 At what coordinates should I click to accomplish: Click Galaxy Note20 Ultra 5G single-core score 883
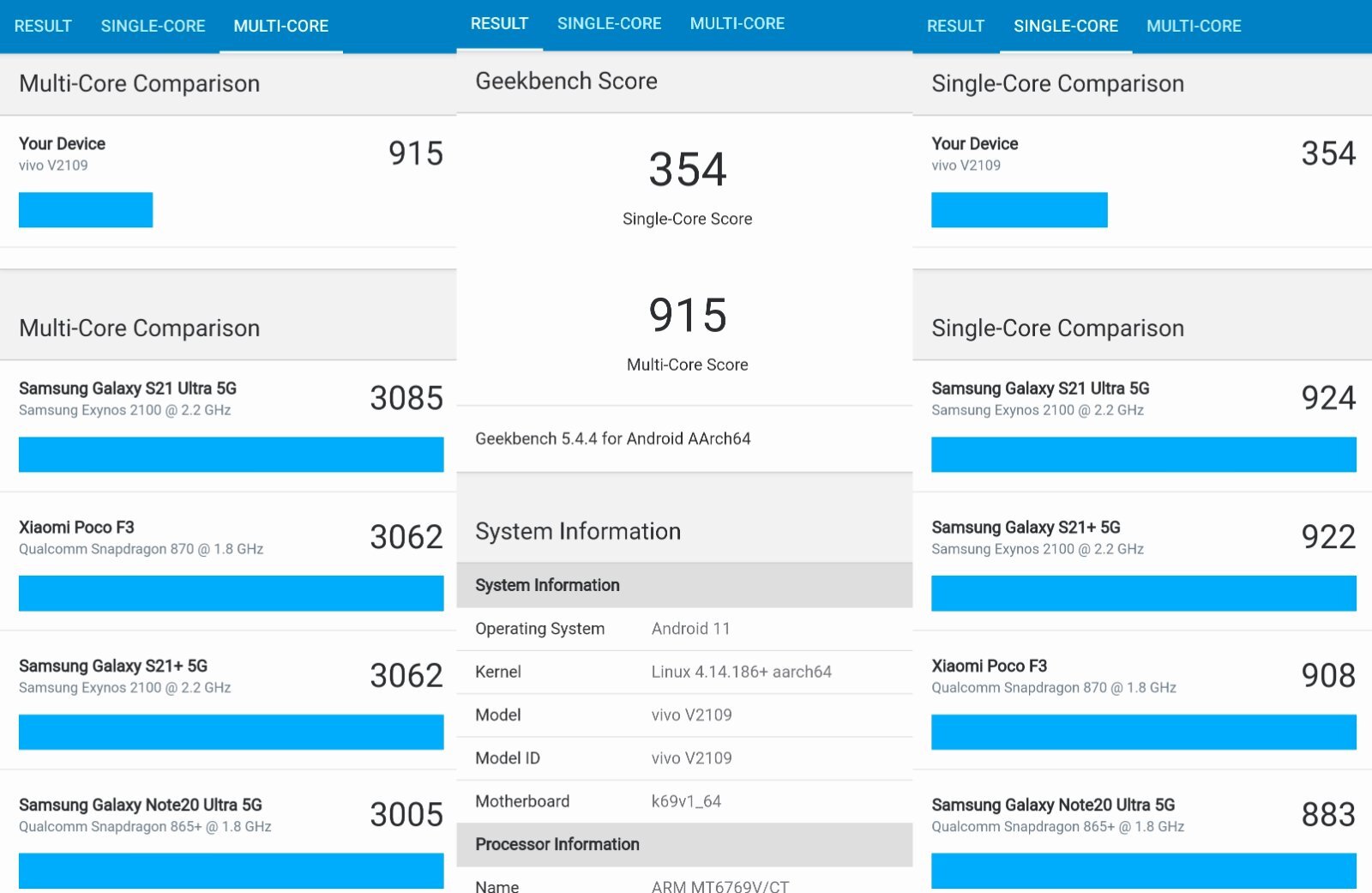pos(1328,815)
